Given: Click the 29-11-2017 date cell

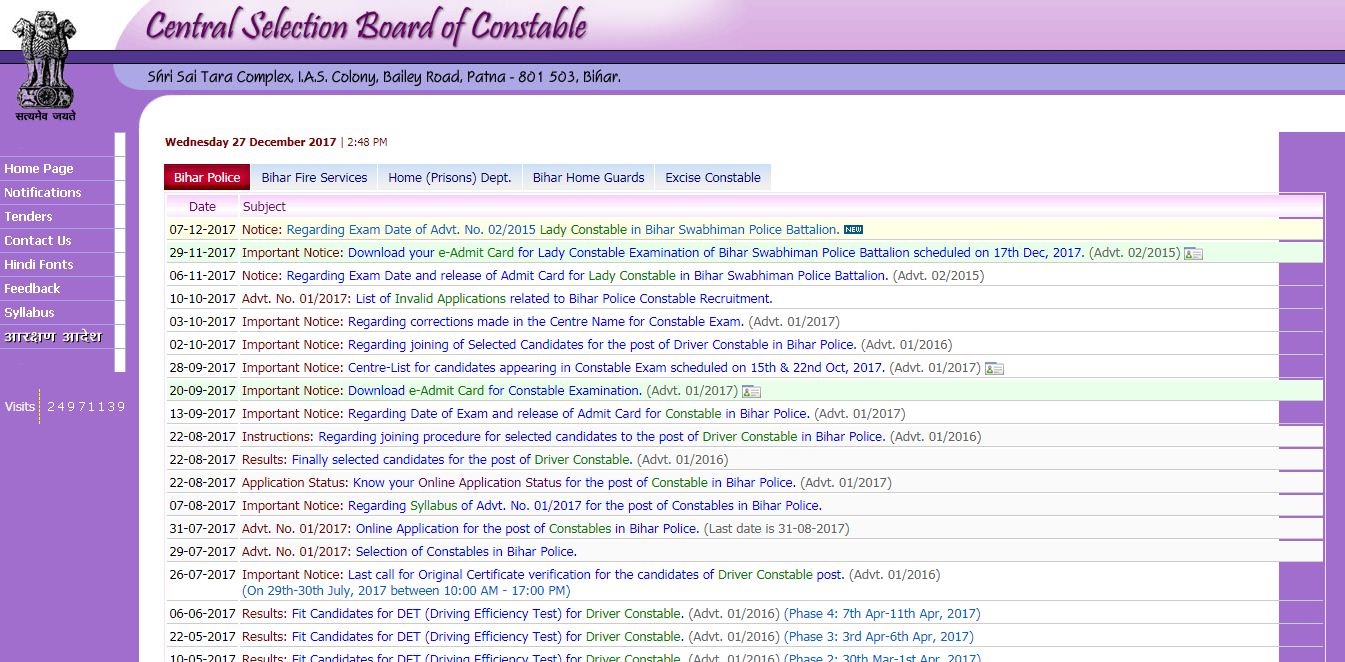Looking at the screenshot, I should pos(203,253).
